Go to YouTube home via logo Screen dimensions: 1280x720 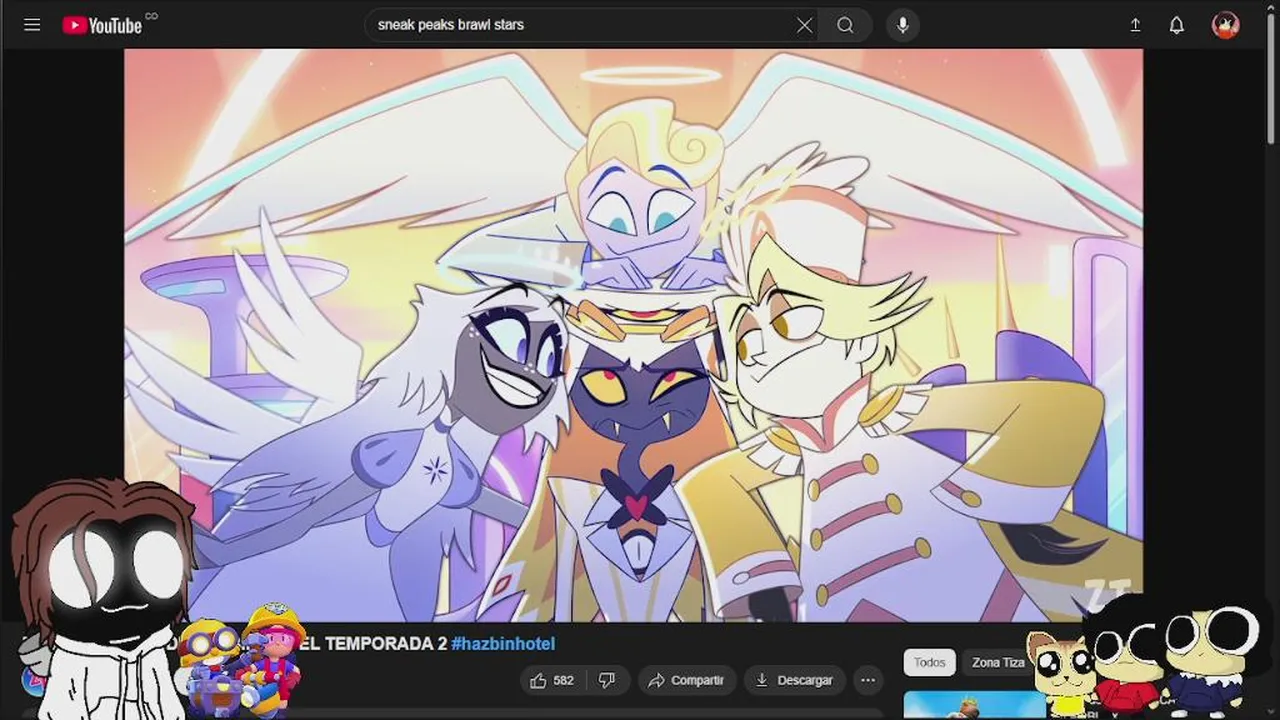coord(102,25)
